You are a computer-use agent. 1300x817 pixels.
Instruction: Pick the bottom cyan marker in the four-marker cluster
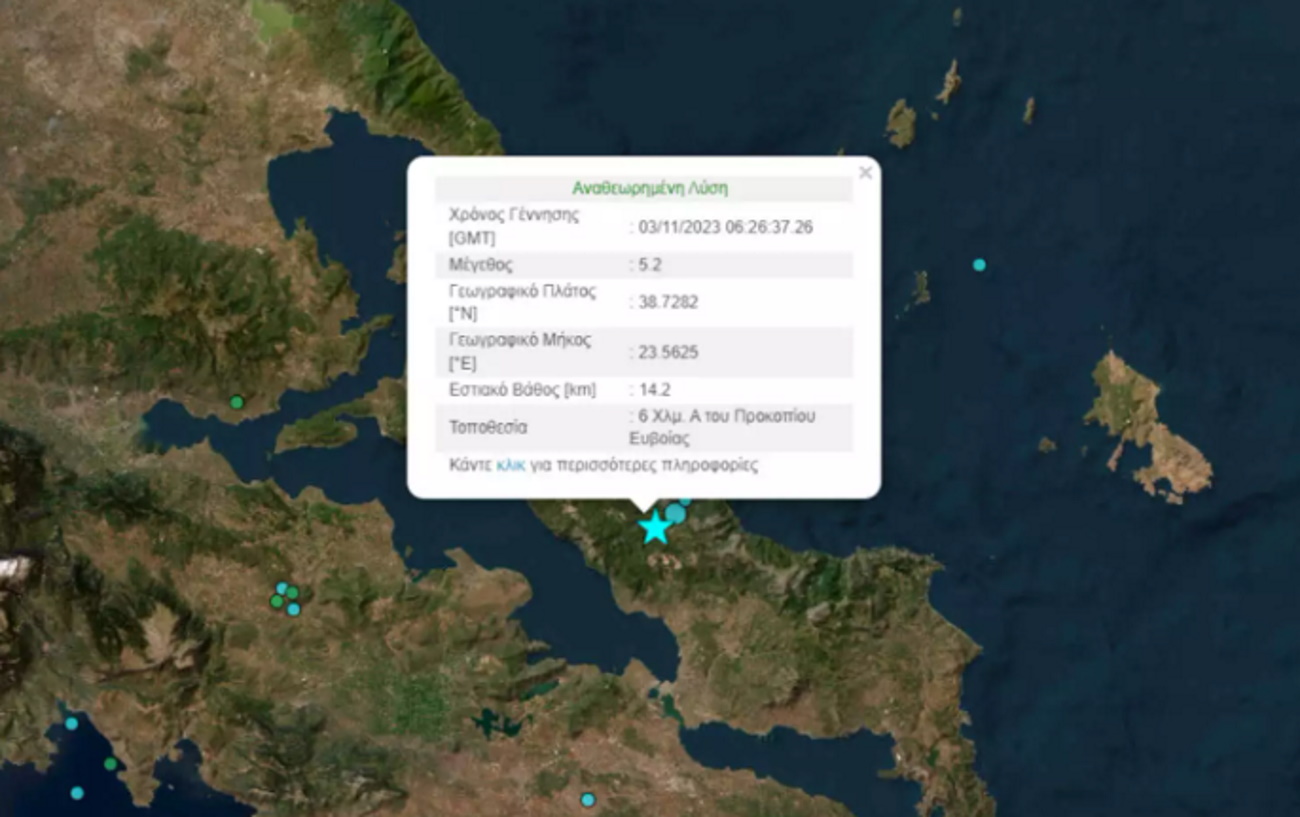(x=293, y=609)
